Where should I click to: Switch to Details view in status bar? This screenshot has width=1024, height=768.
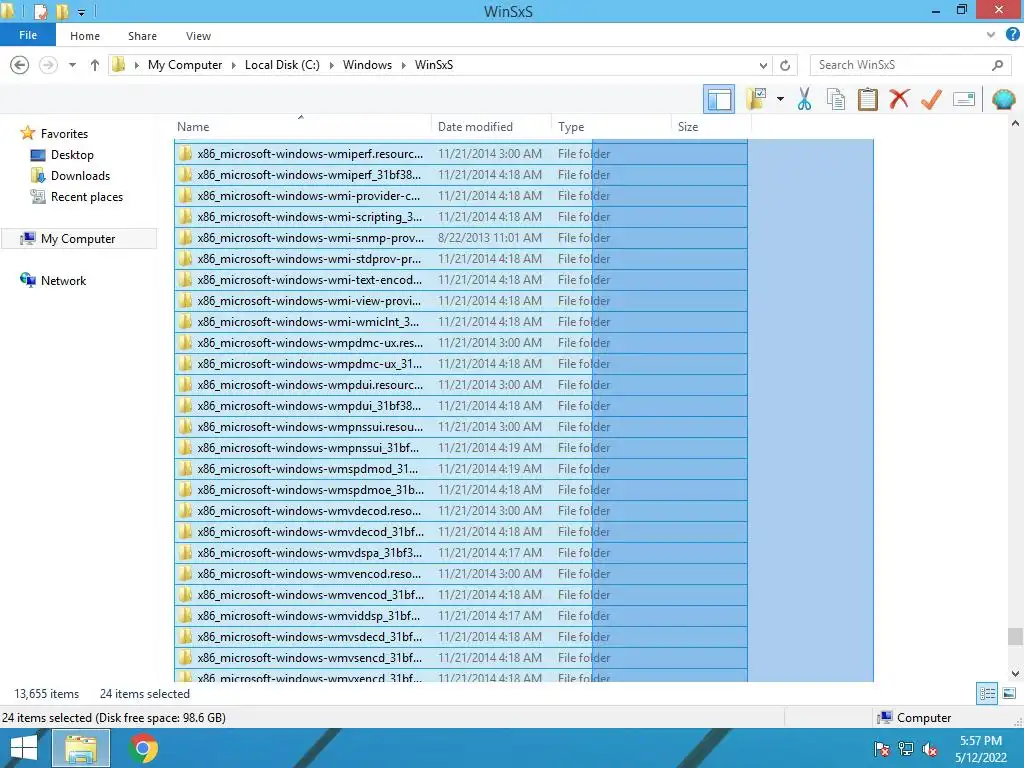point(987,694)
